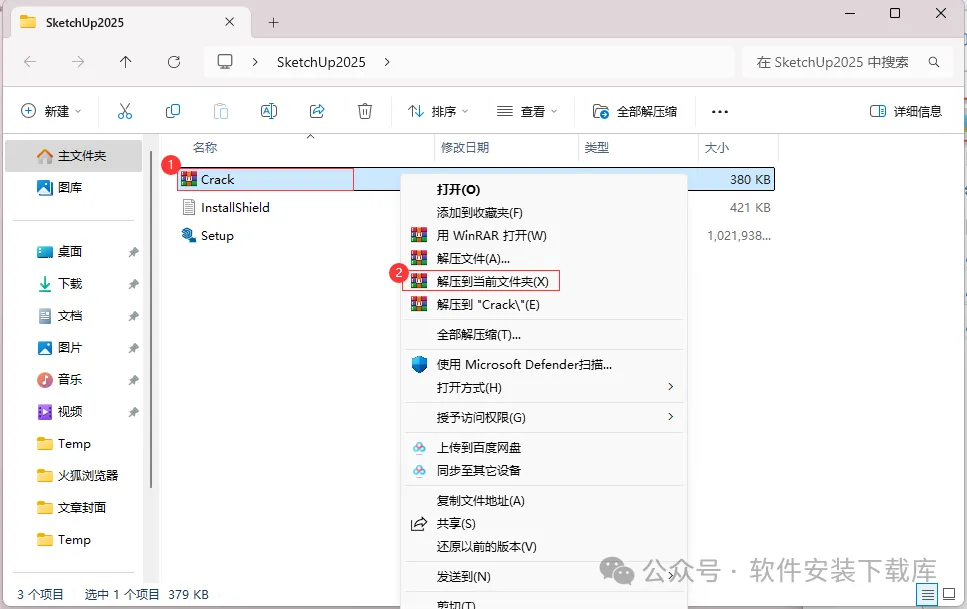Open more options ellipsis menu

pos(720,112)
